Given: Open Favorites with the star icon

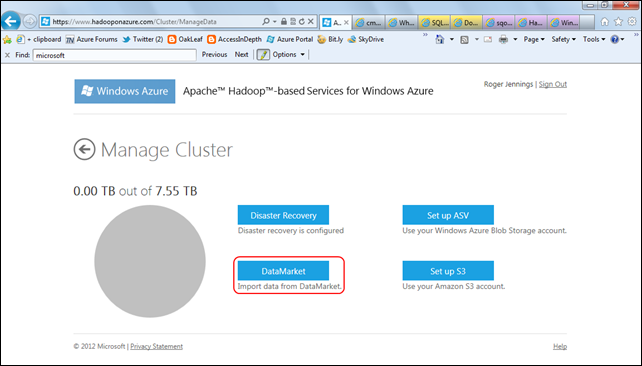Looking at the screenshot, I should click(x=618, y=22).
